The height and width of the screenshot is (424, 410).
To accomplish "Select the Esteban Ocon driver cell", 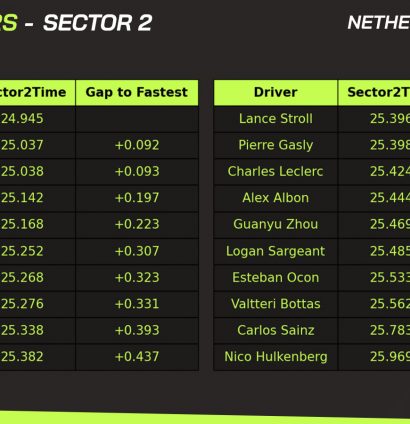I will tap(275, 277).
